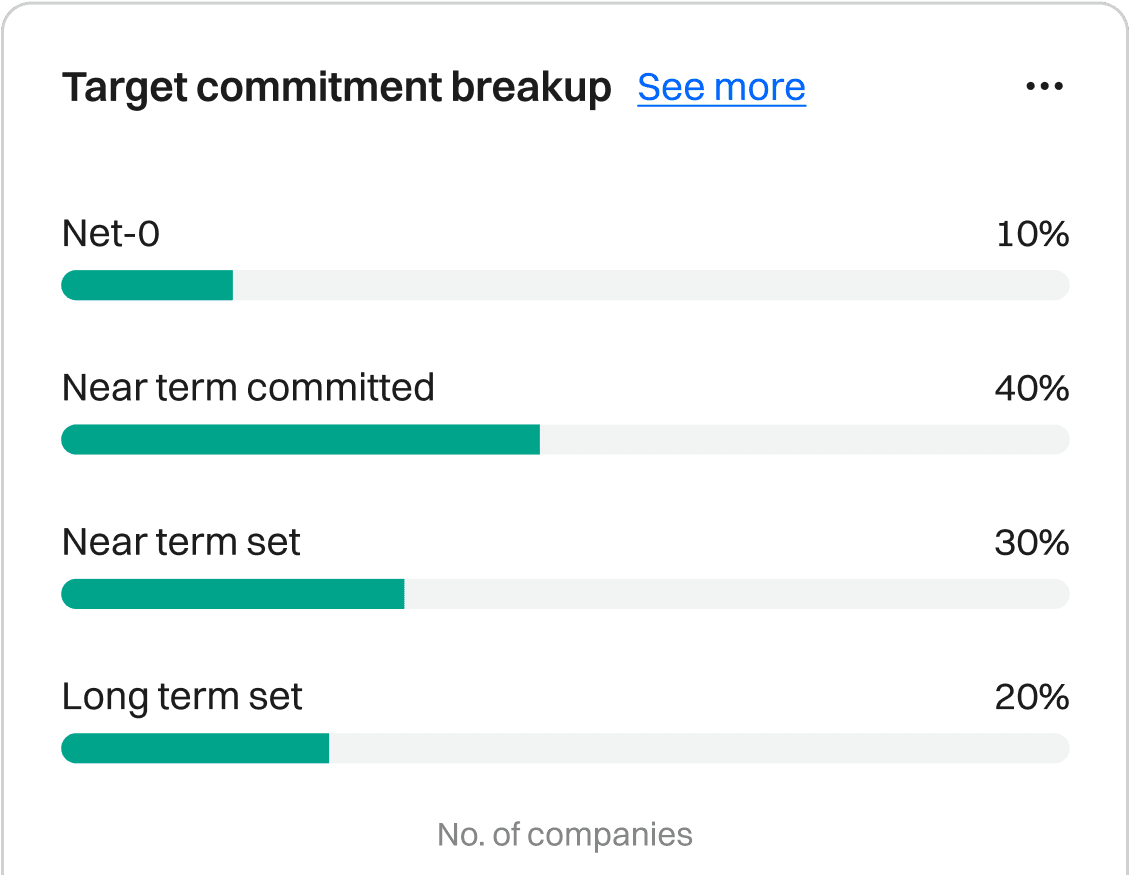The width and height of the screenshot is (1129, 875).
Task: Open the three-dot more options menu
Action: click(1045, 87)
